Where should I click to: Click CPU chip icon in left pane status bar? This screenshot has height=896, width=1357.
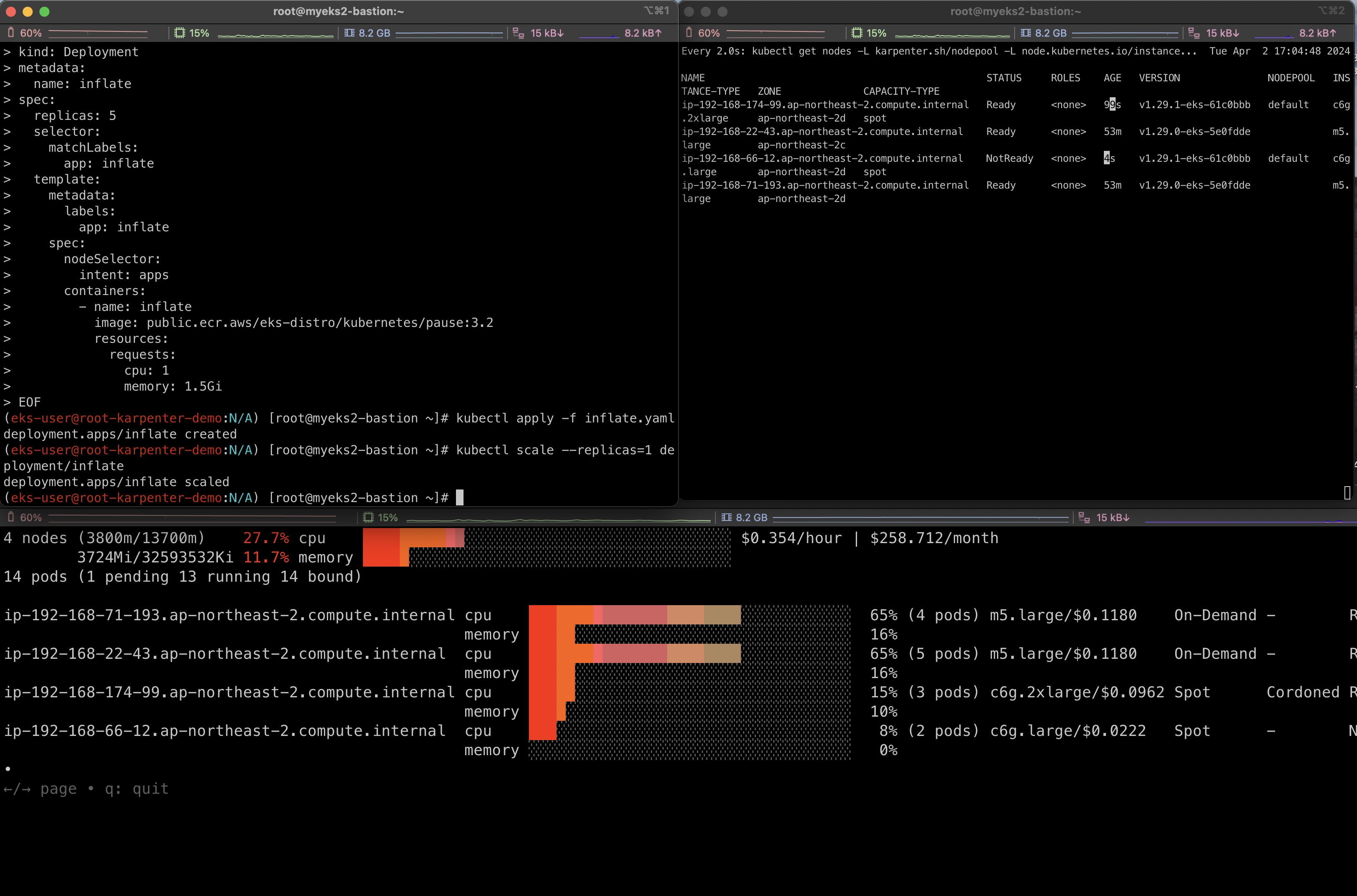[x=179, y=33]
